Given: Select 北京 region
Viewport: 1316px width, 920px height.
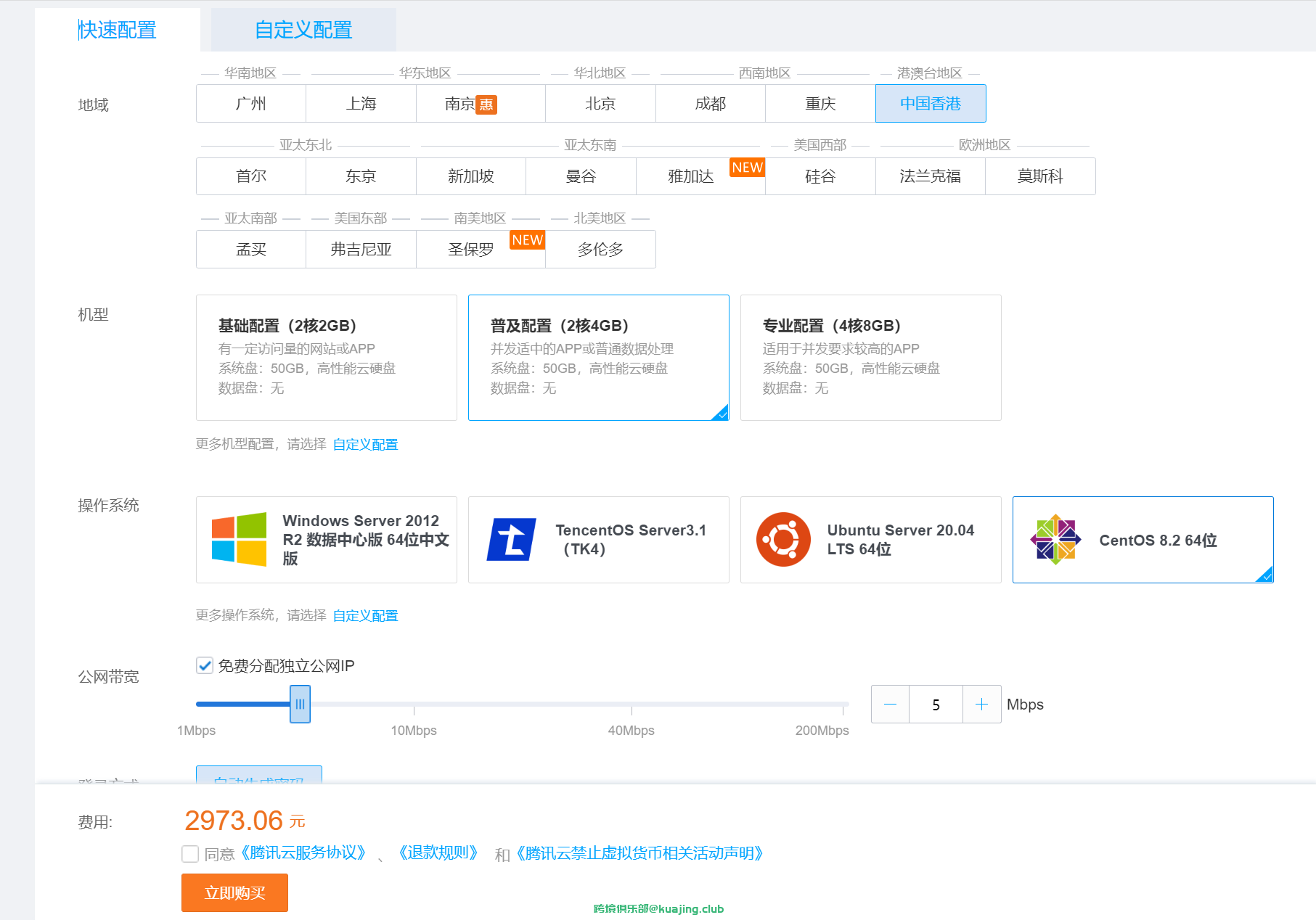Looking at the screenshot, I should pyautogui.click(x=600, y=104).
